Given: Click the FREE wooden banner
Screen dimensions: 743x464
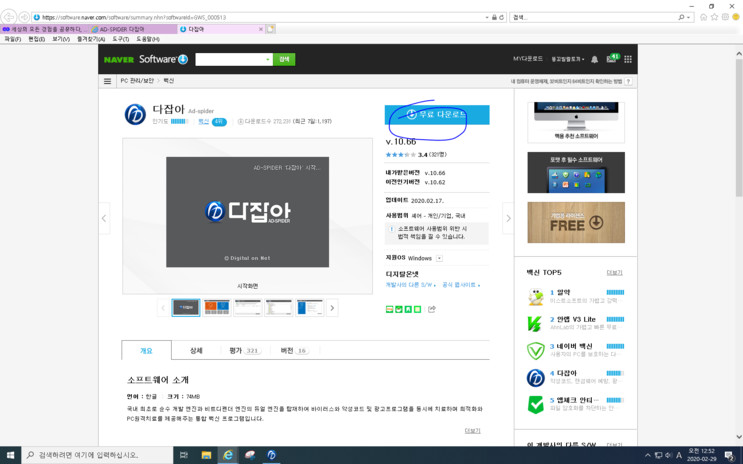Looking at the screenshot, I should (x=576, y=222).
